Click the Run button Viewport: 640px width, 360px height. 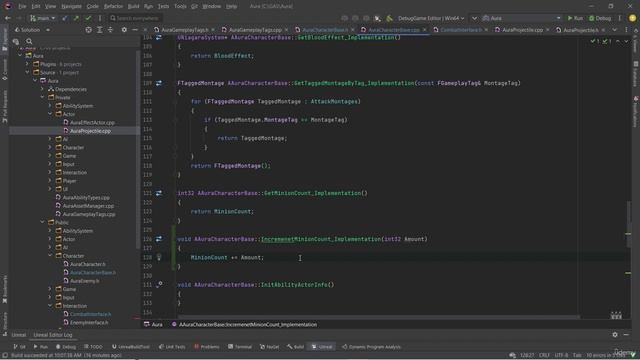[x=575, y=18]
